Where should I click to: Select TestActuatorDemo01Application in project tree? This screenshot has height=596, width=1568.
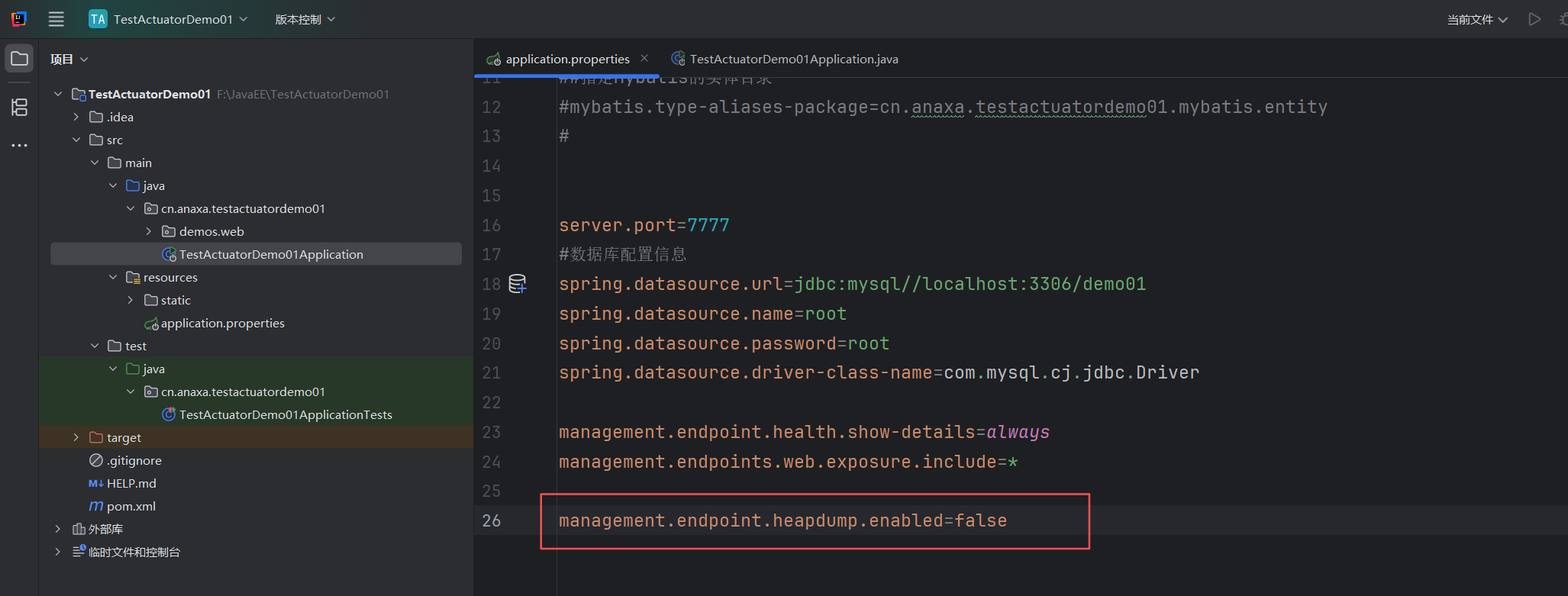point(256,254)
